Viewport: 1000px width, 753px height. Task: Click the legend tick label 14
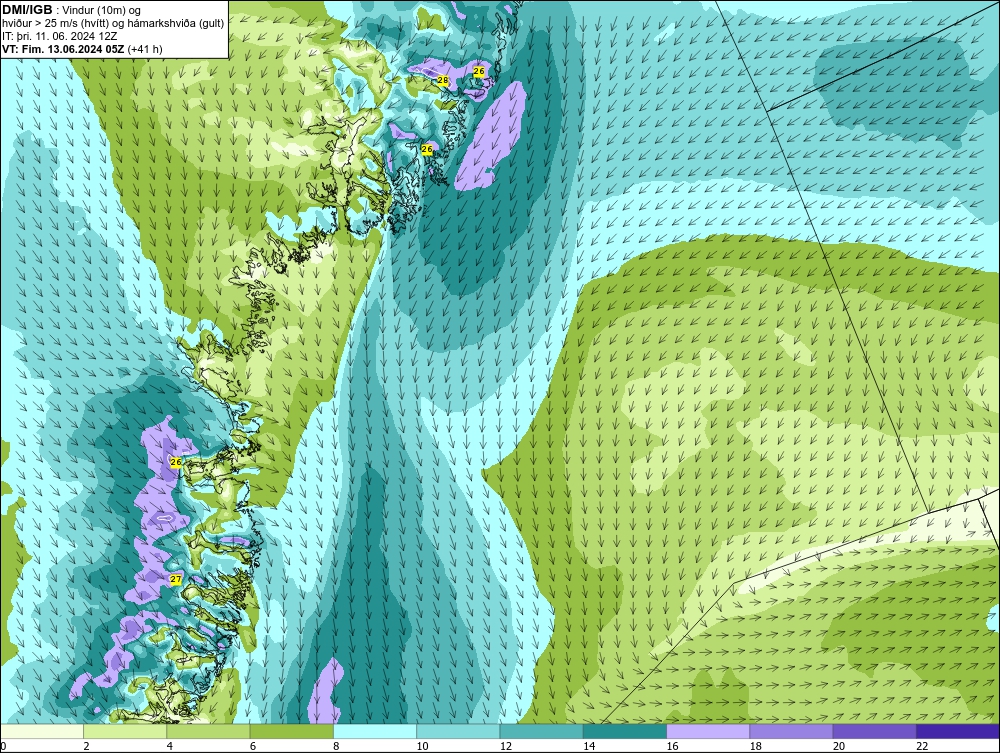(589, 746)
